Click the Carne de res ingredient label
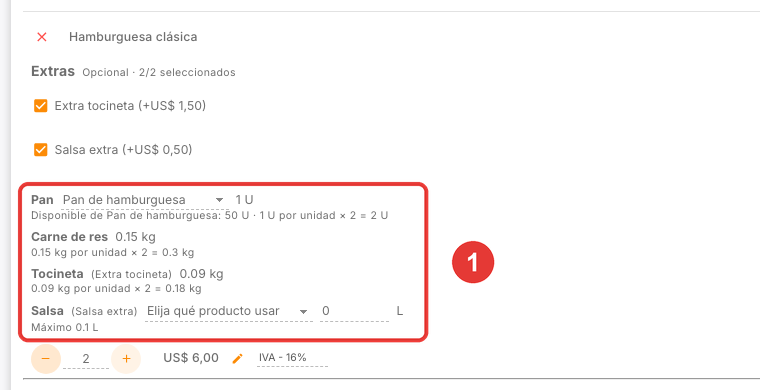Viewport: 760px width, 390px height. tap(69, 237)
